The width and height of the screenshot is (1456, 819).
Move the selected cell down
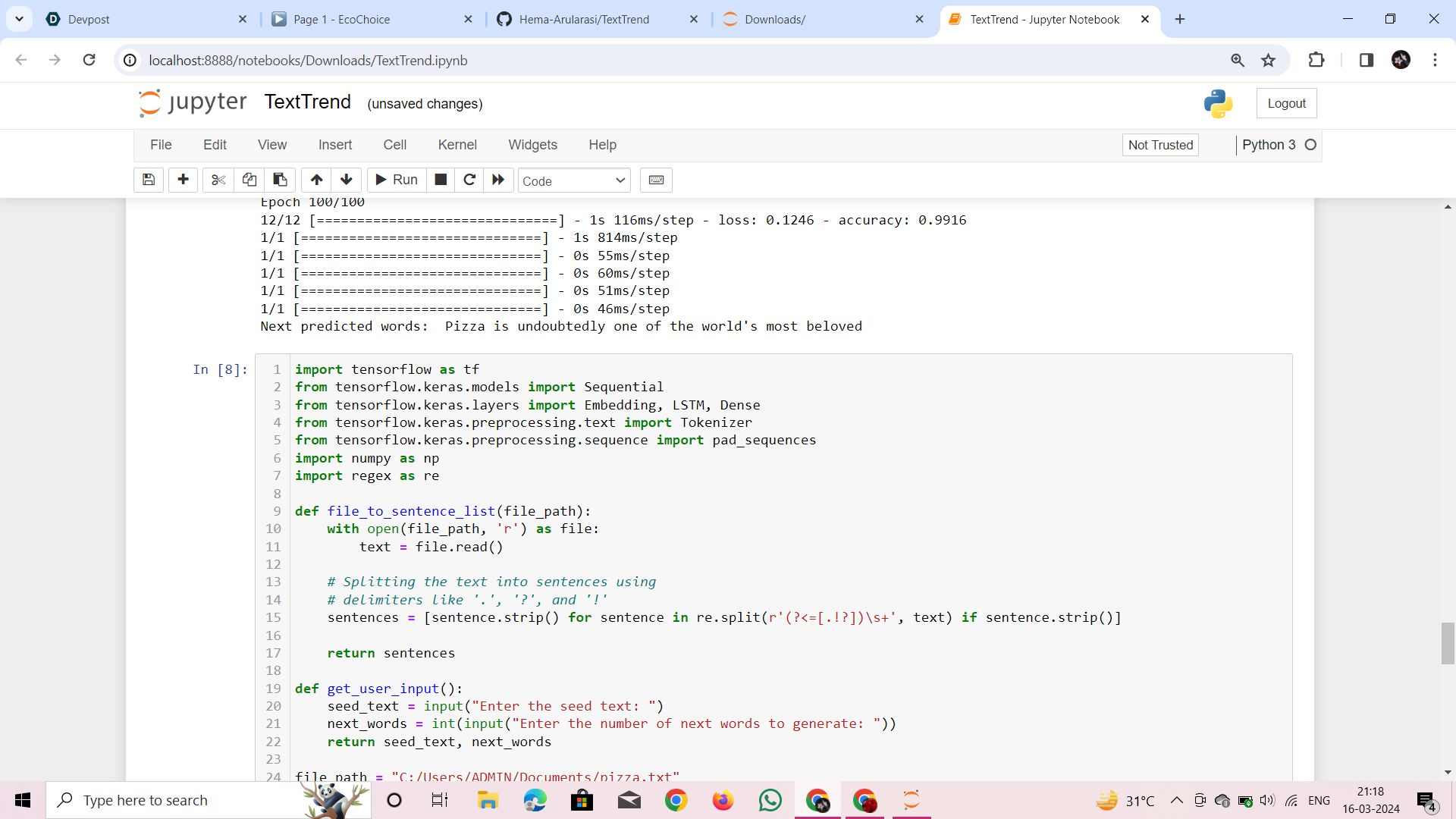click(347, 180)
